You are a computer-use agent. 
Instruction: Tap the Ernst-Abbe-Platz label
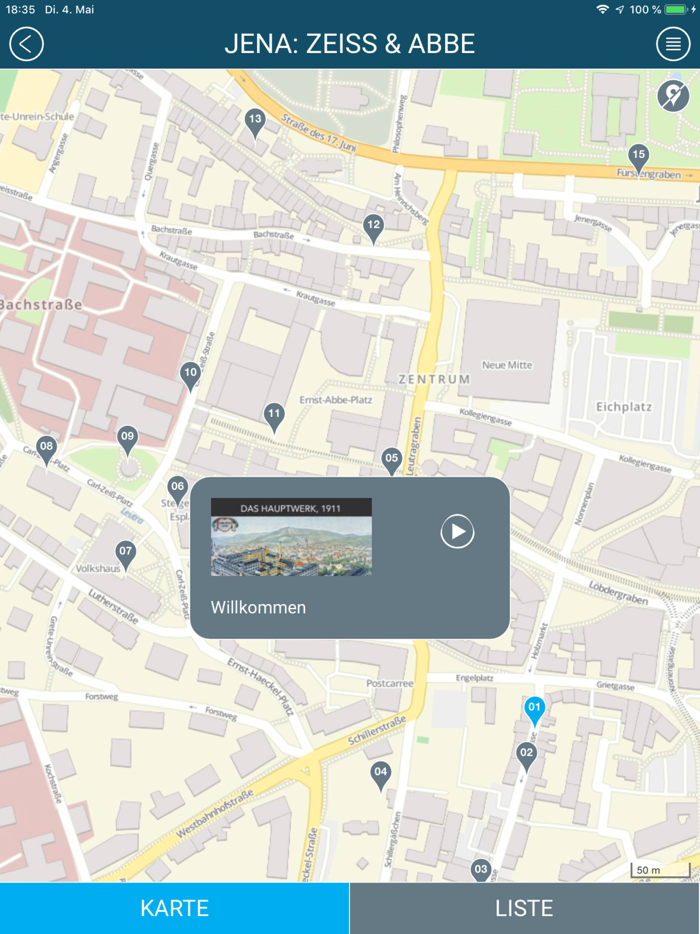pyautogui.click(x=335, y=400)
